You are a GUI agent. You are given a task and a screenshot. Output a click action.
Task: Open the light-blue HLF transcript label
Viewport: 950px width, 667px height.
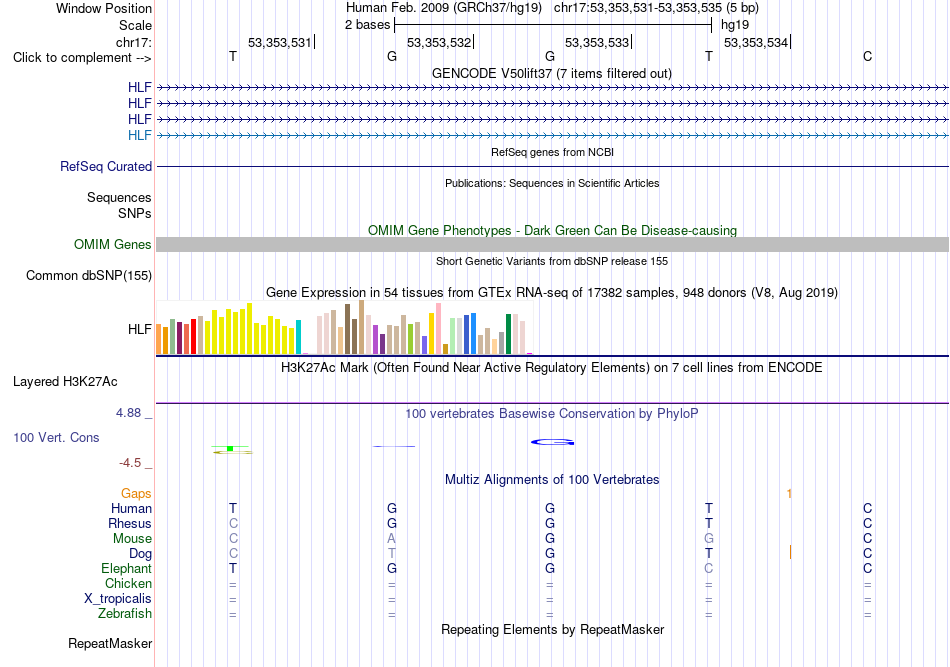point(139,135)
